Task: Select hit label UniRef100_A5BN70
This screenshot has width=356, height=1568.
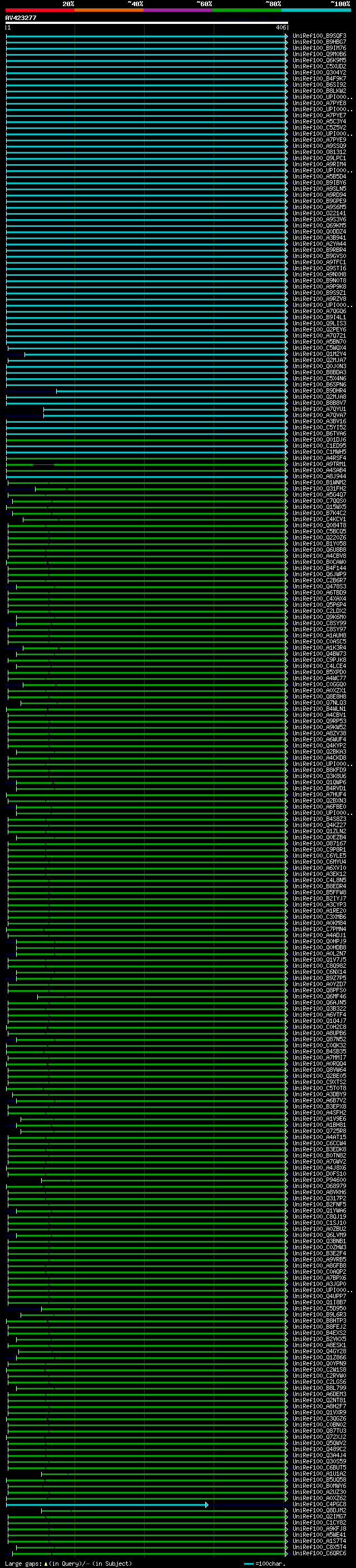Action: pyautogui.click(x=319, y=342)
